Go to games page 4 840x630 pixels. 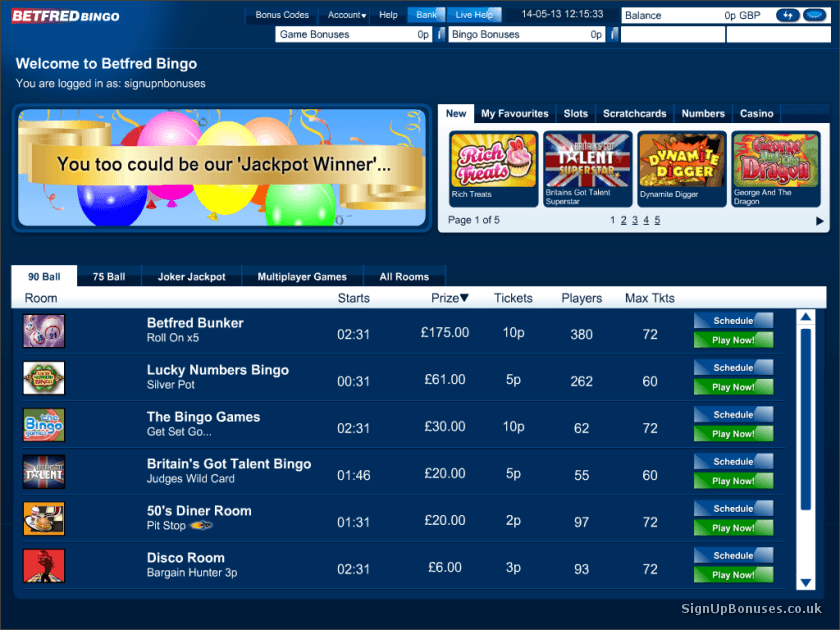646,220
